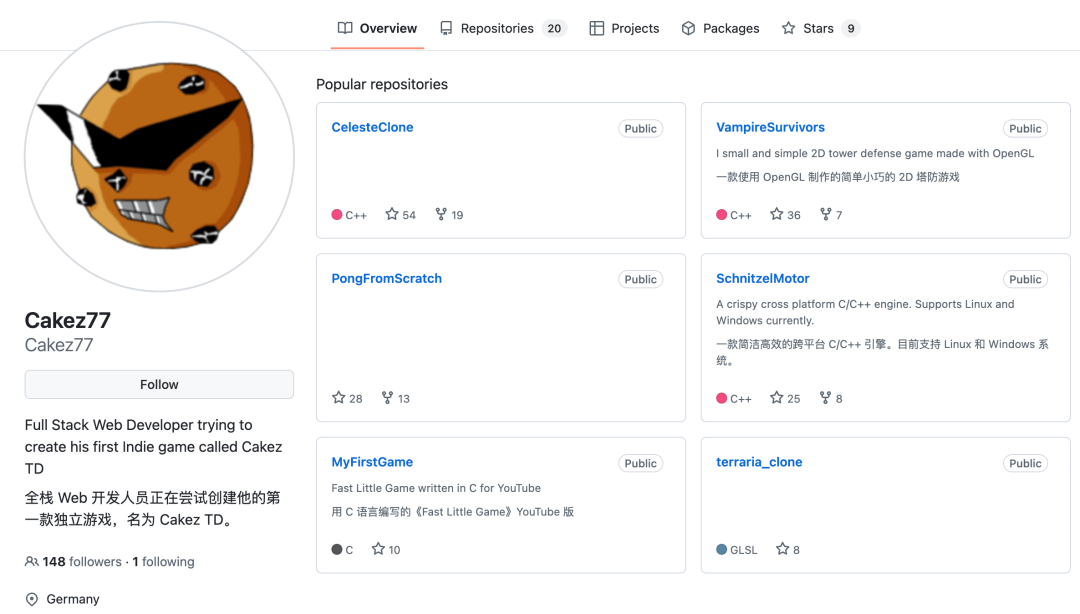Go to the Stars tab
The height and width of the screenshot is (614, 1080).
[x=818, y=28]
